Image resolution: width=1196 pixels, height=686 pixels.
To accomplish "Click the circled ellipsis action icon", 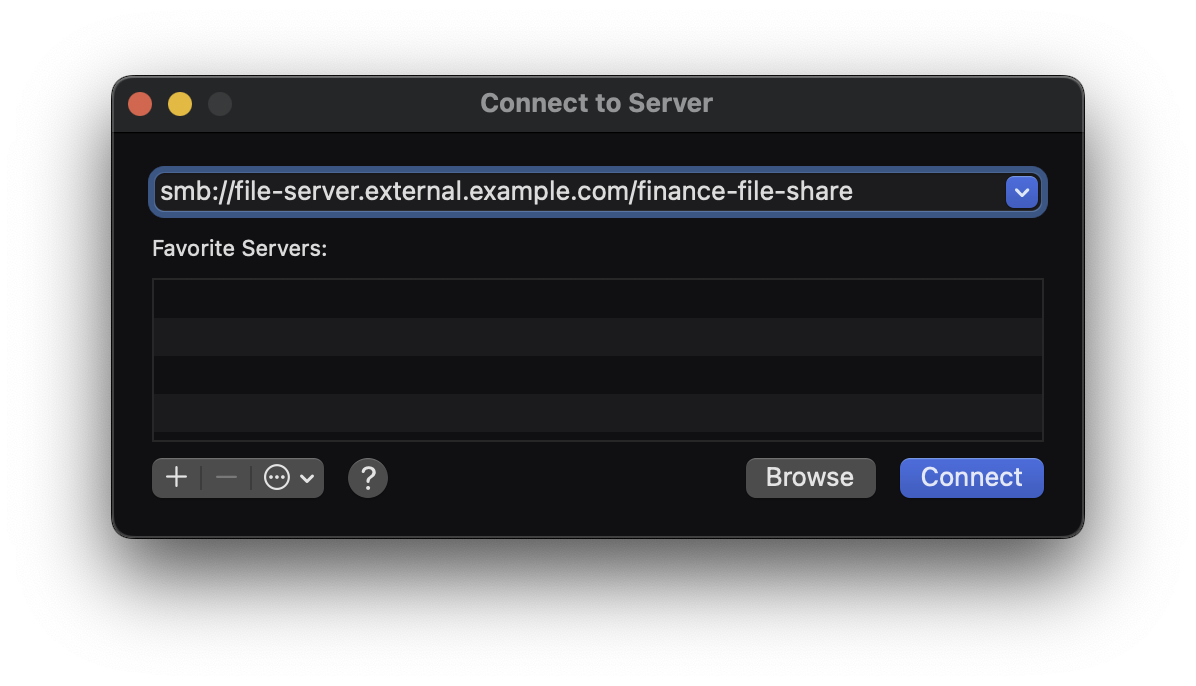I will [276, 477].
